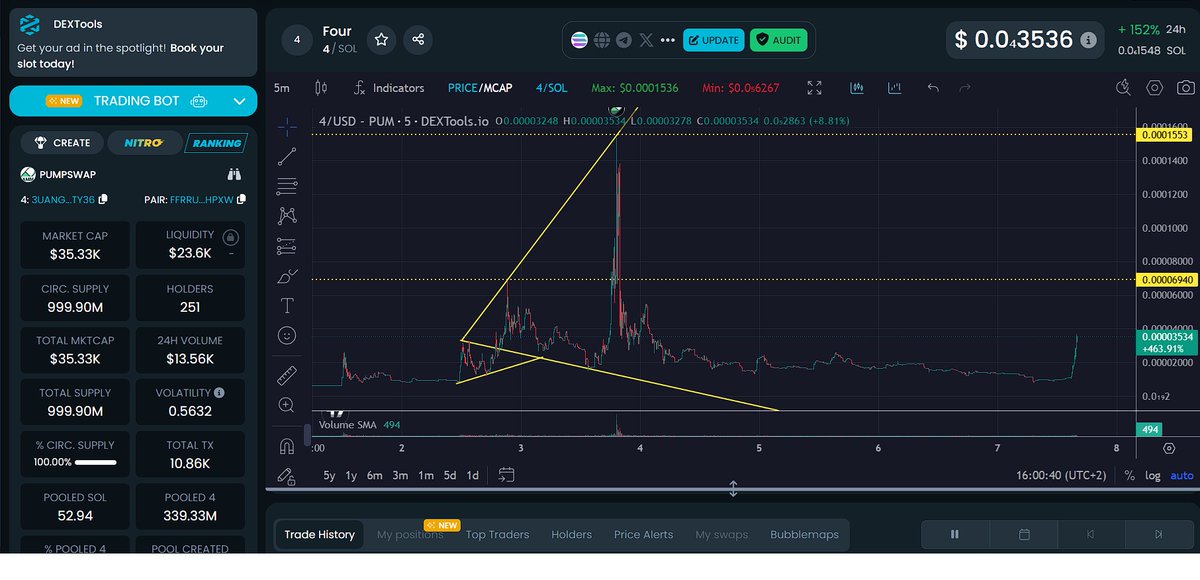Select the trend line drawing tool

pos(287,156)
